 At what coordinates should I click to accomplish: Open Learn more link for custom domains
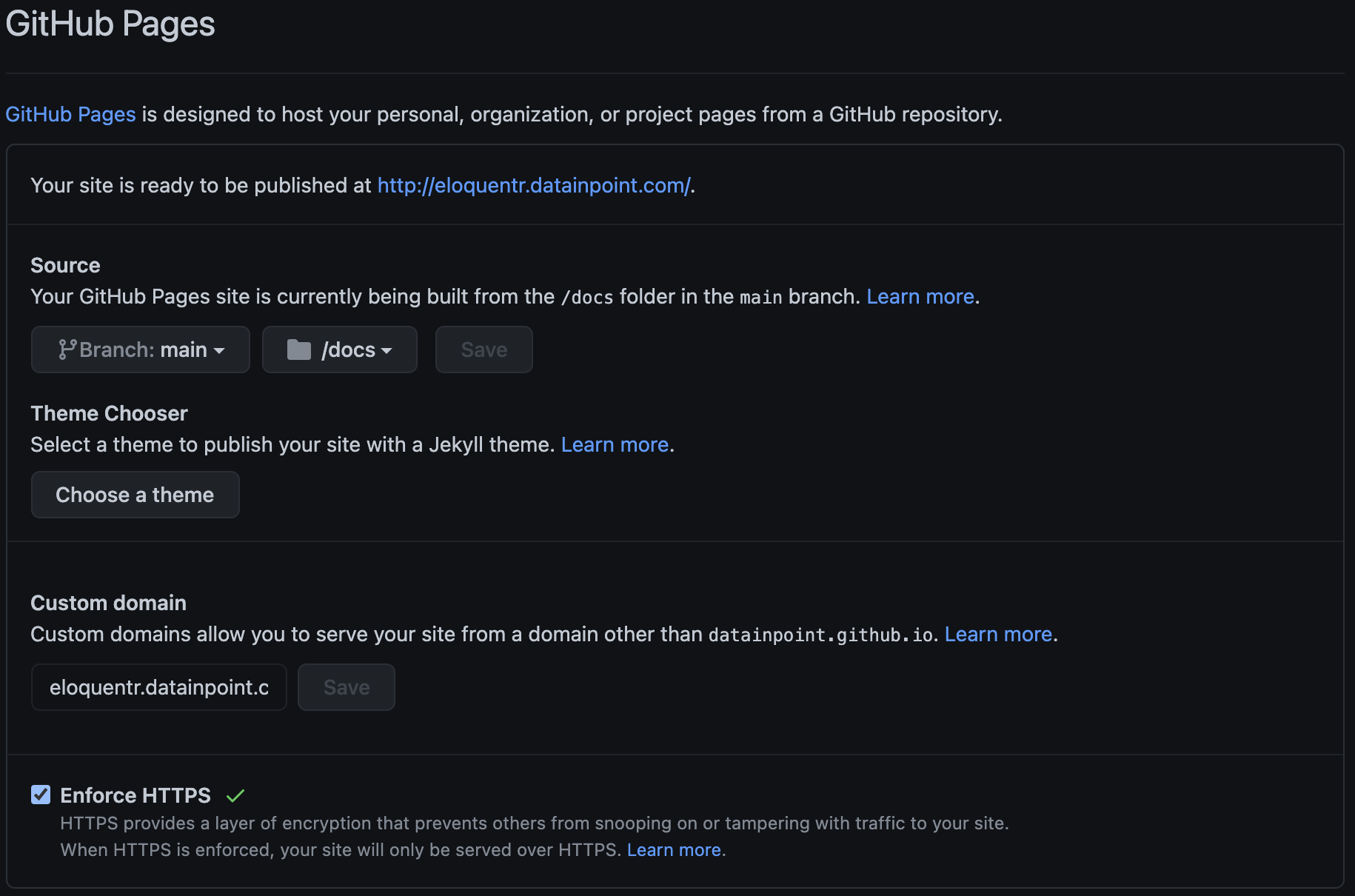click(999, 634)
